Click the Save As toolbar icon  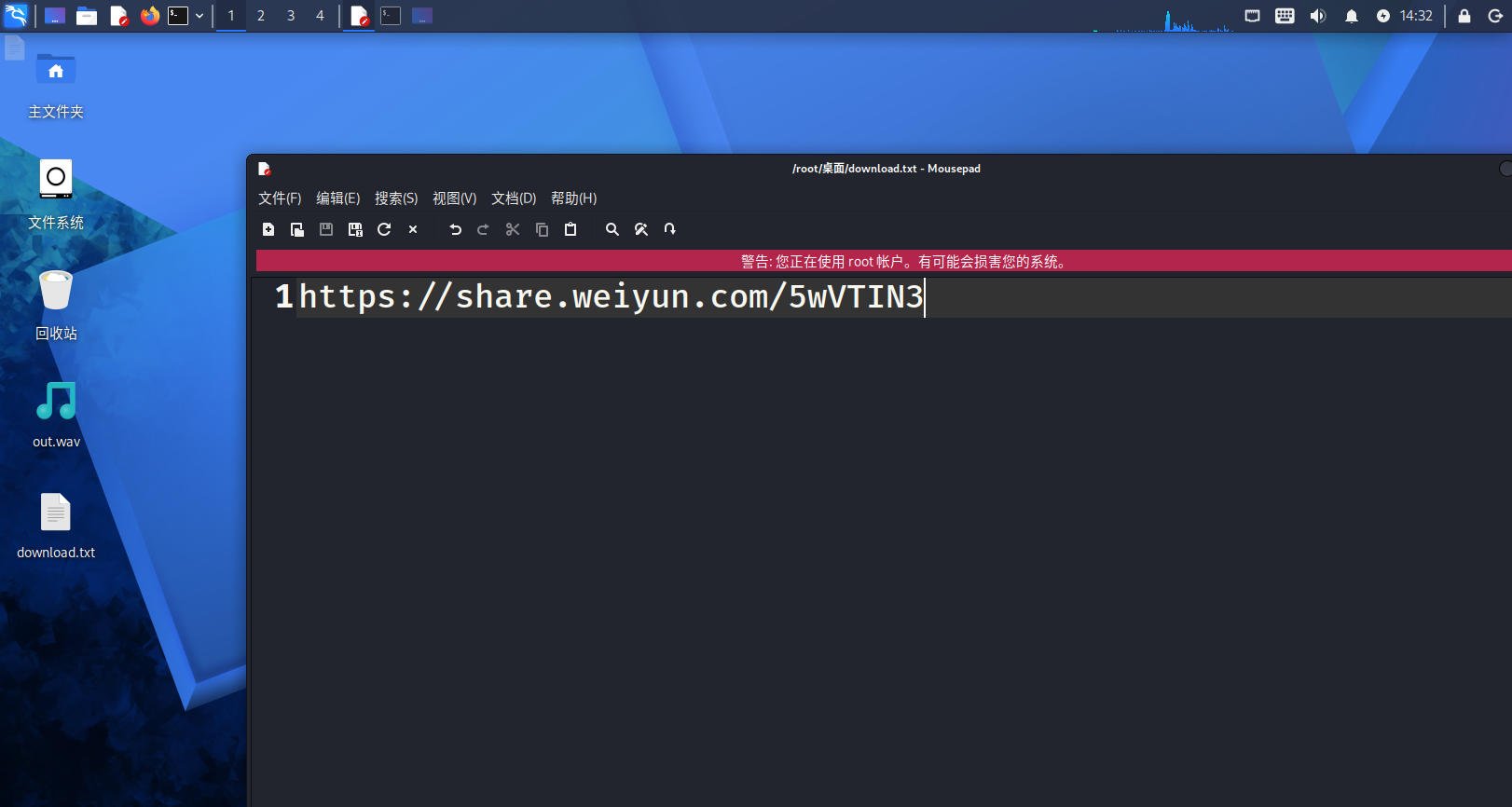click(x=355, y=229)
